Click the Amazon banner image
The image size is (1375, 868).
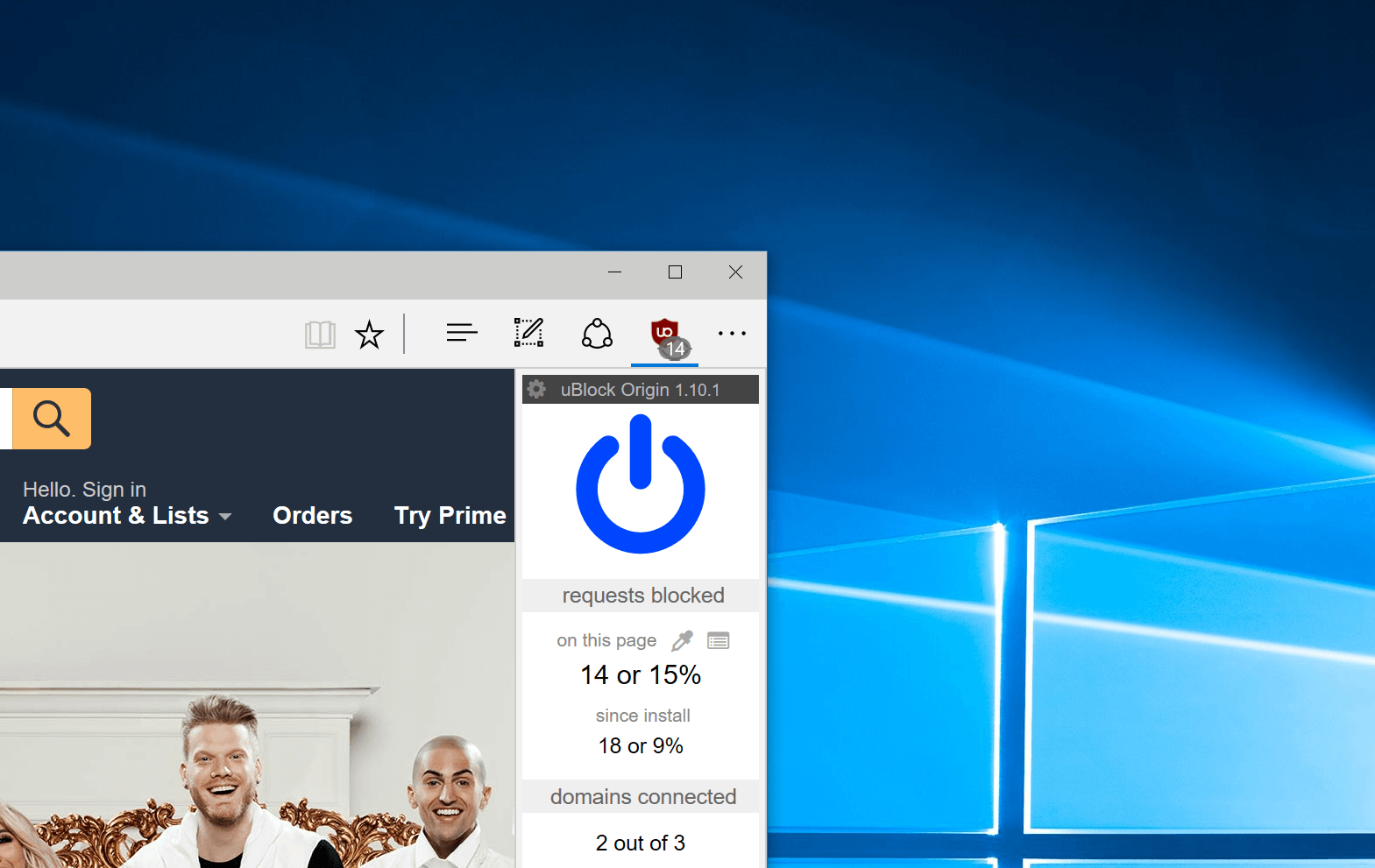257,705
